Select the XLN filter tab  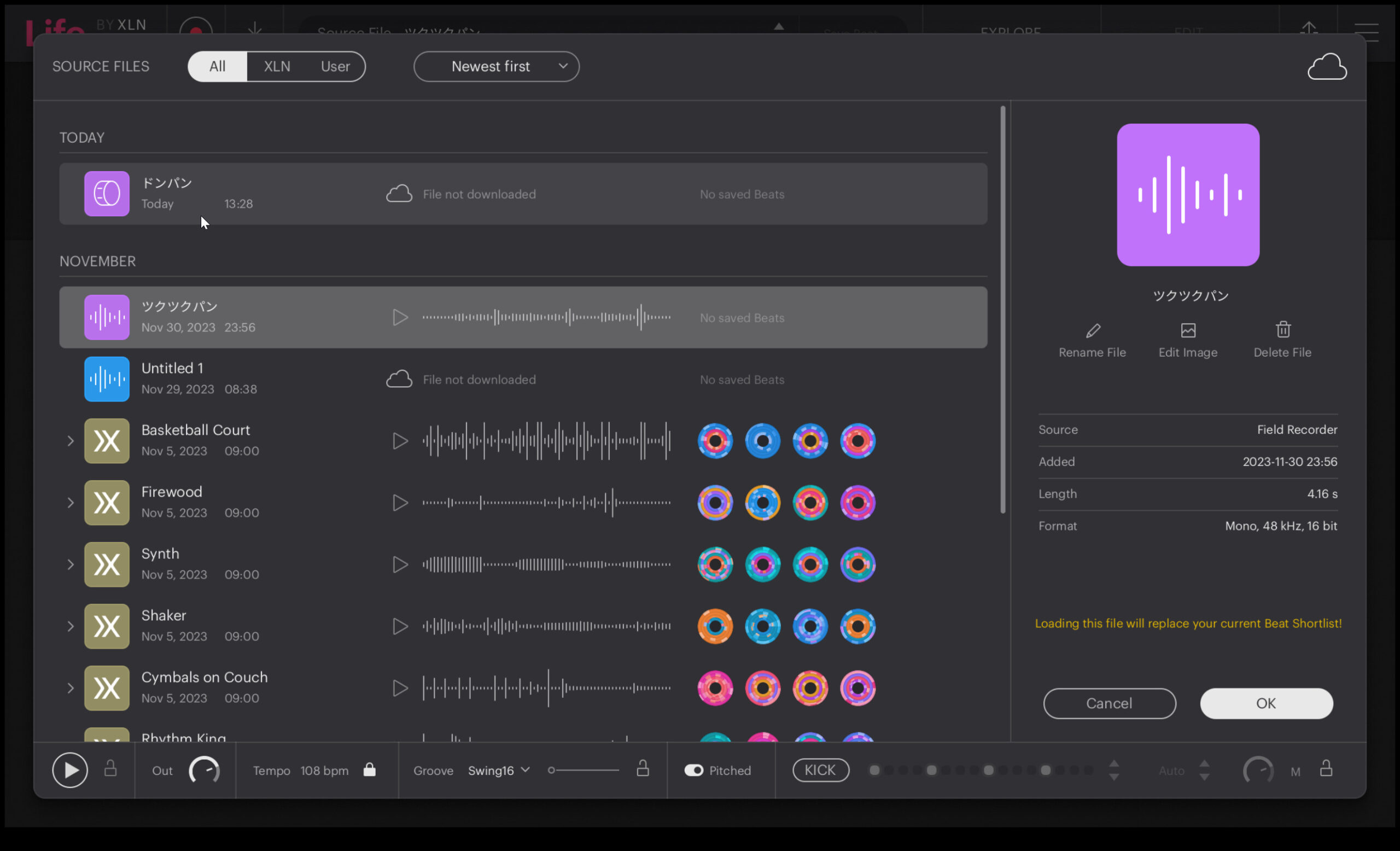click(x=277, y=67)
